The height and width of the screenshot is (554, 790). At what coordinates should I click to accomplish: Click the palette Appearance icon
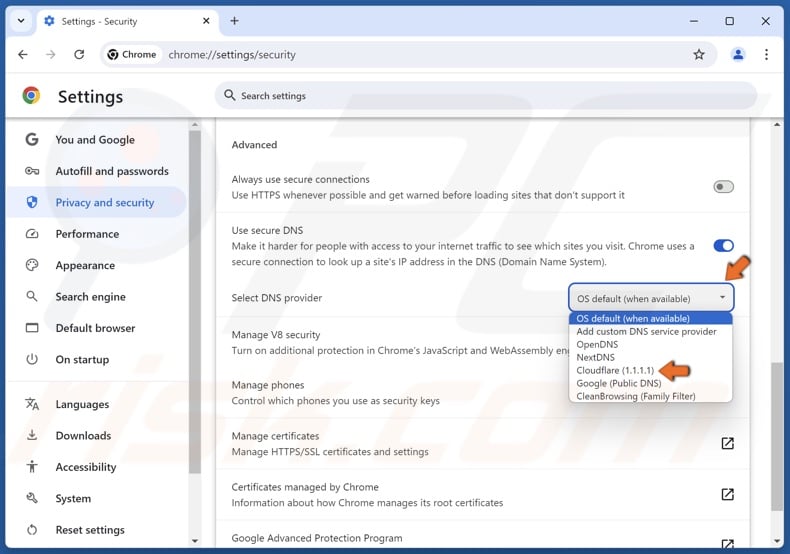coord(32,265)
